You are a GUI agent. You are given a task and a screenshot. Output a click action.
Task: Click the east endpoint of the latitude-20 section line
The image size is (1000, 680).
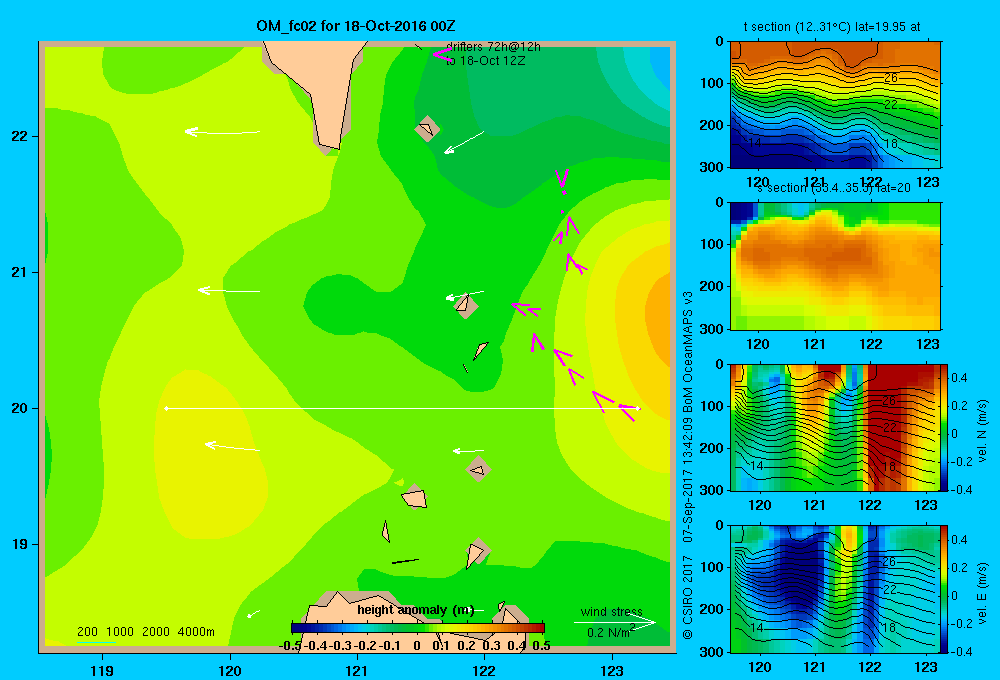[x=638, y=408]
